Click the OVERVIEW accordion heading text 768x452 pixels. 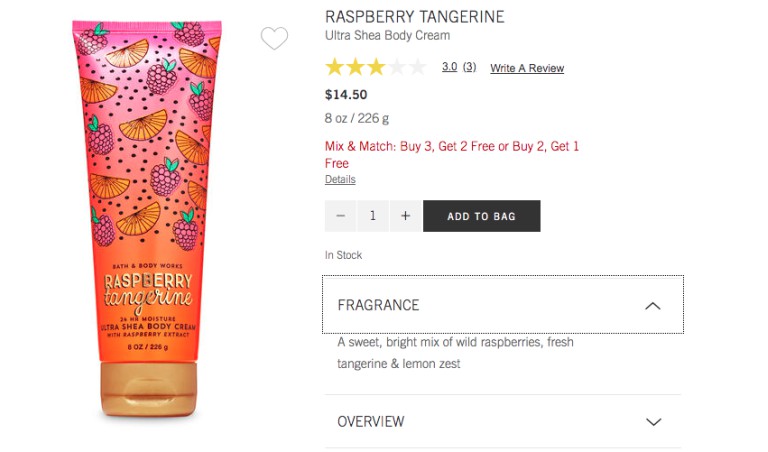pyautogui.click(x=371, y=422)
